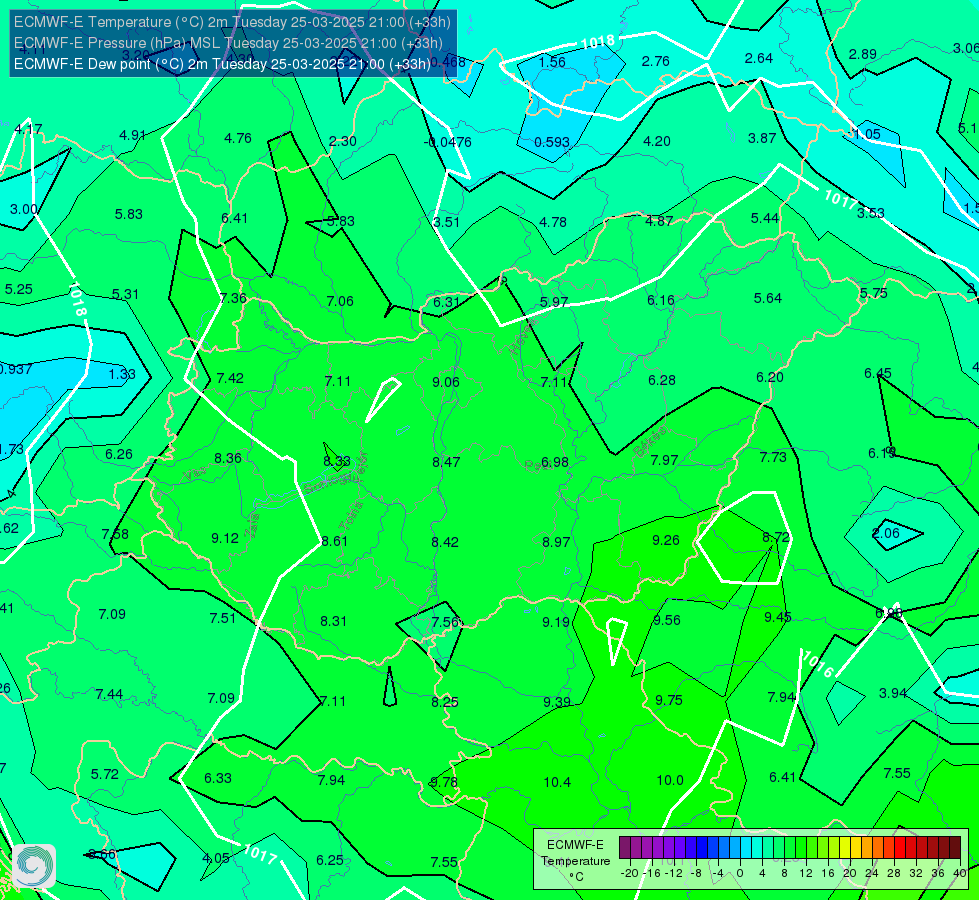Click the map value 7.42
Image resolution: width=979 pixels, height=900 pixels.
[x=230, y=378]
